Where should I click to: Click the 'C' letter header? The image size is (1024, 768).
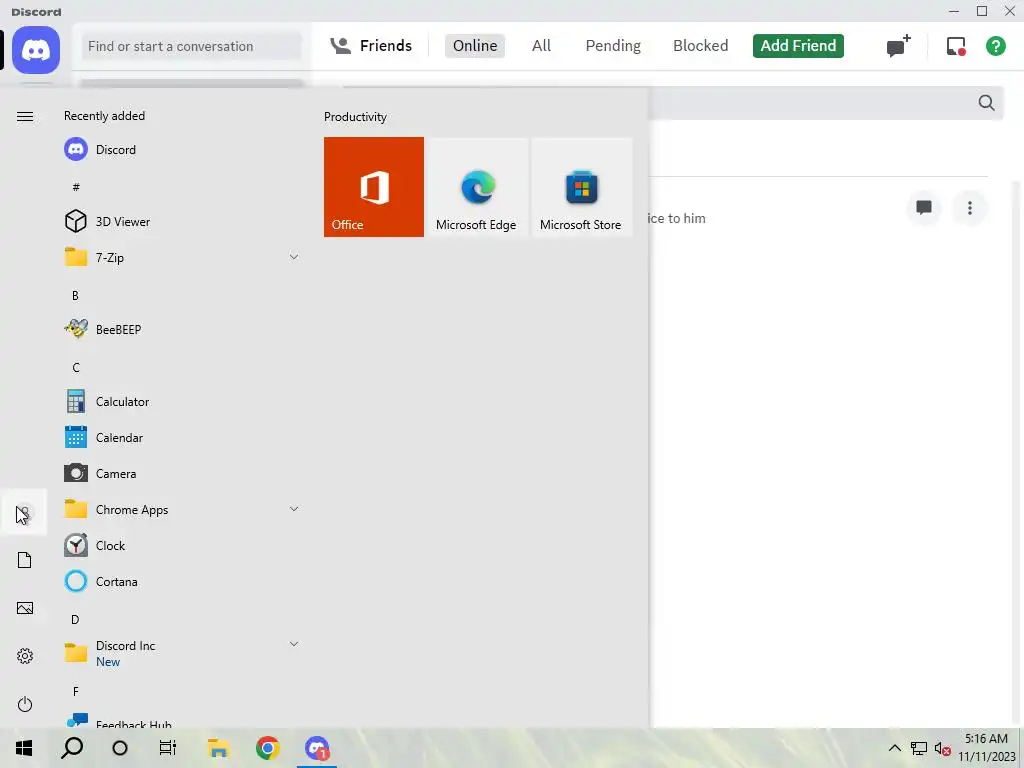point(76,368)
